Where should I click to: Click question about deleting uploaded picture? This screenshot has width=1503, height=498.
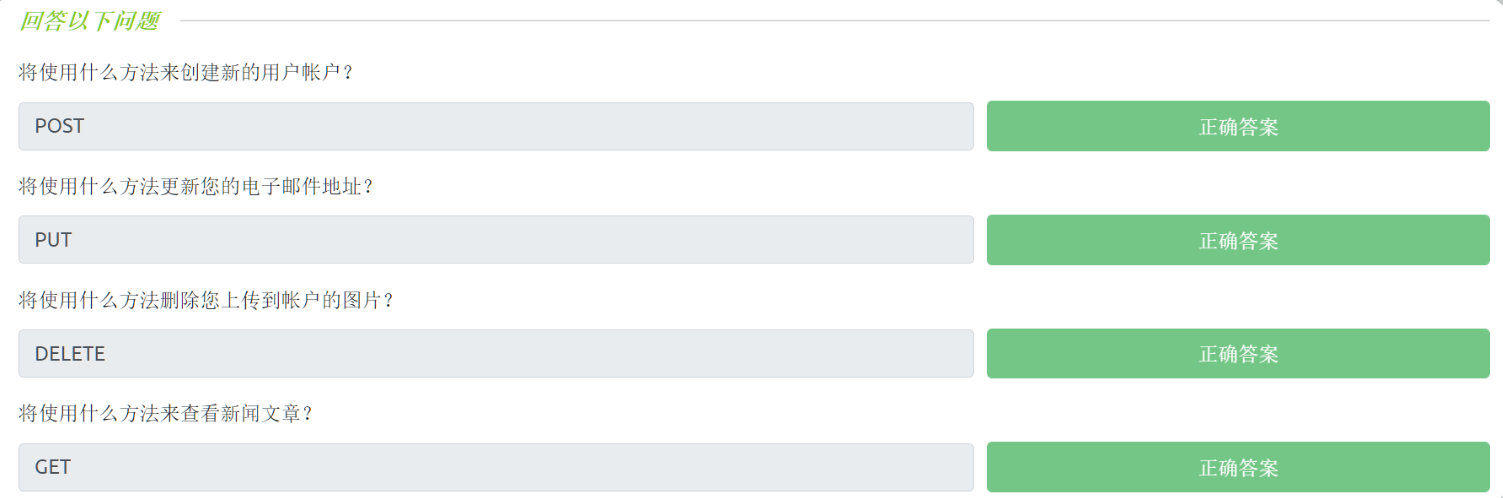[x=206, y=300]
